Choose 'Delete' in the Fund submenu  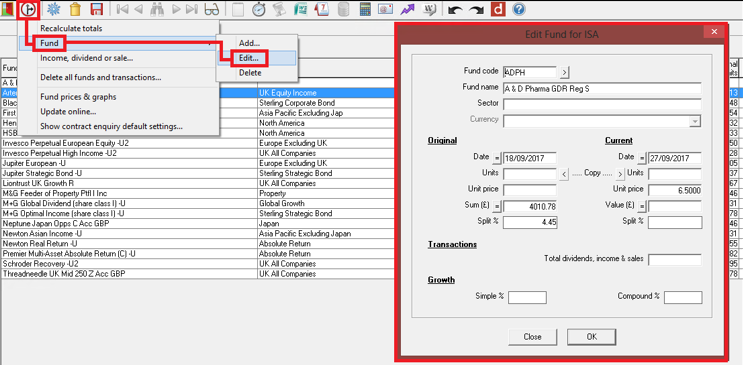click(257, 73)
